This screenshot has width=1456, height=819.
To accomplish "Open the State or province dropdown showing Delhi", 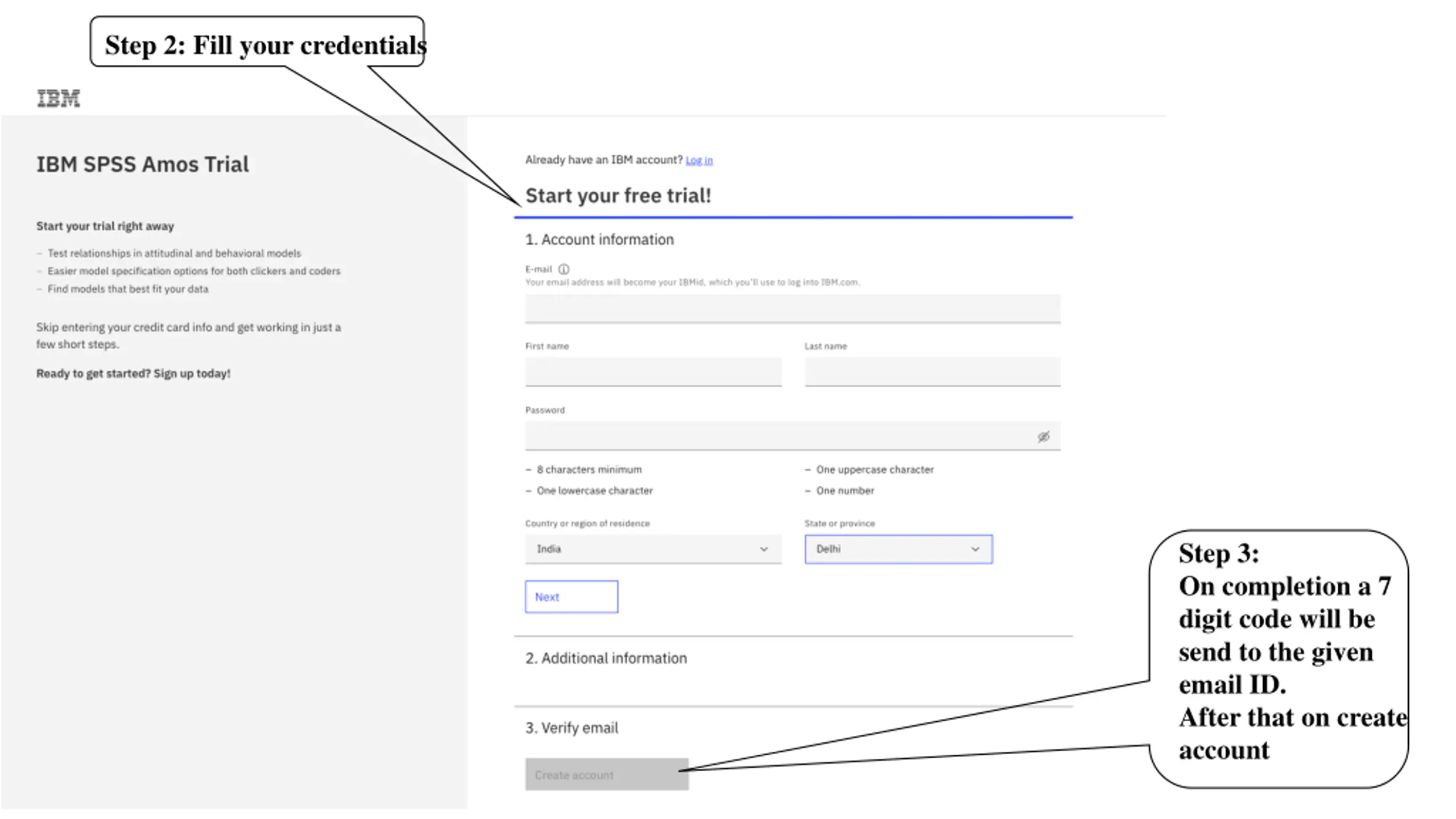I will pos(899,549).
